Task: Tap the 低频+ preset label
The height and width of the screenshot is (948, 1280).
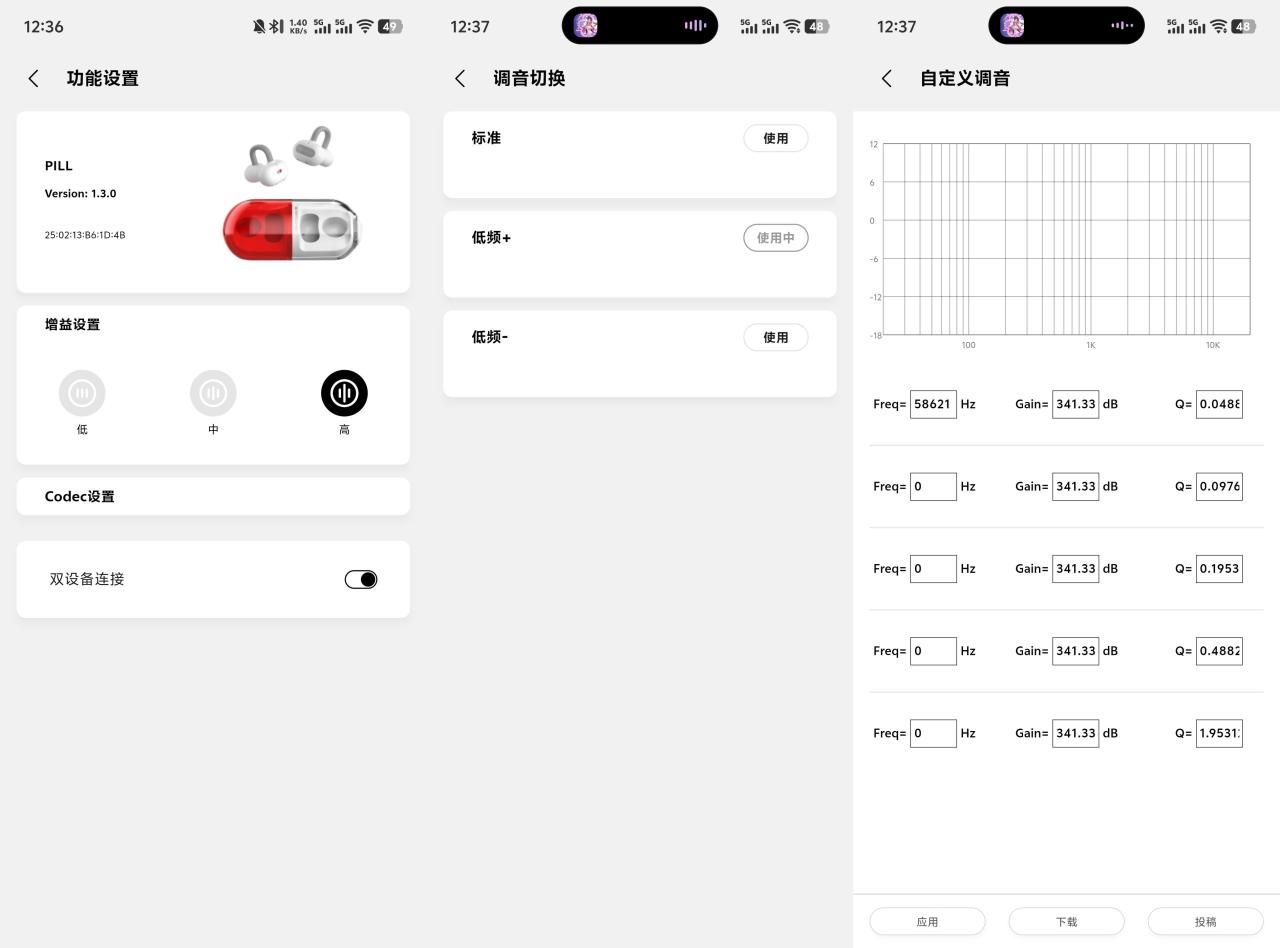Action: coord(491,238)
